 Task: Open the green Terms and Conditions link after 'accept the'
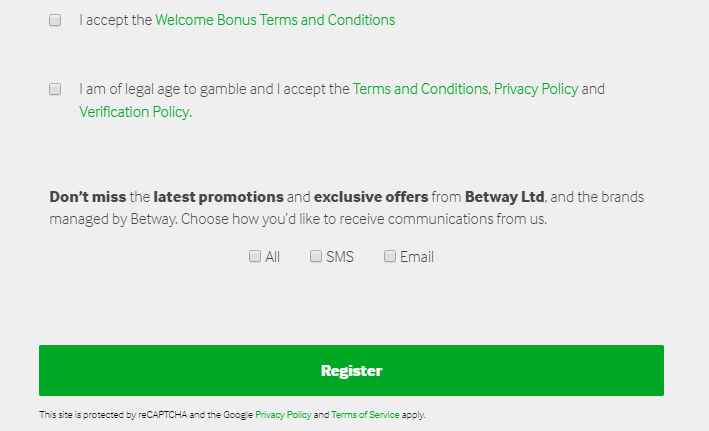[421, 89]
